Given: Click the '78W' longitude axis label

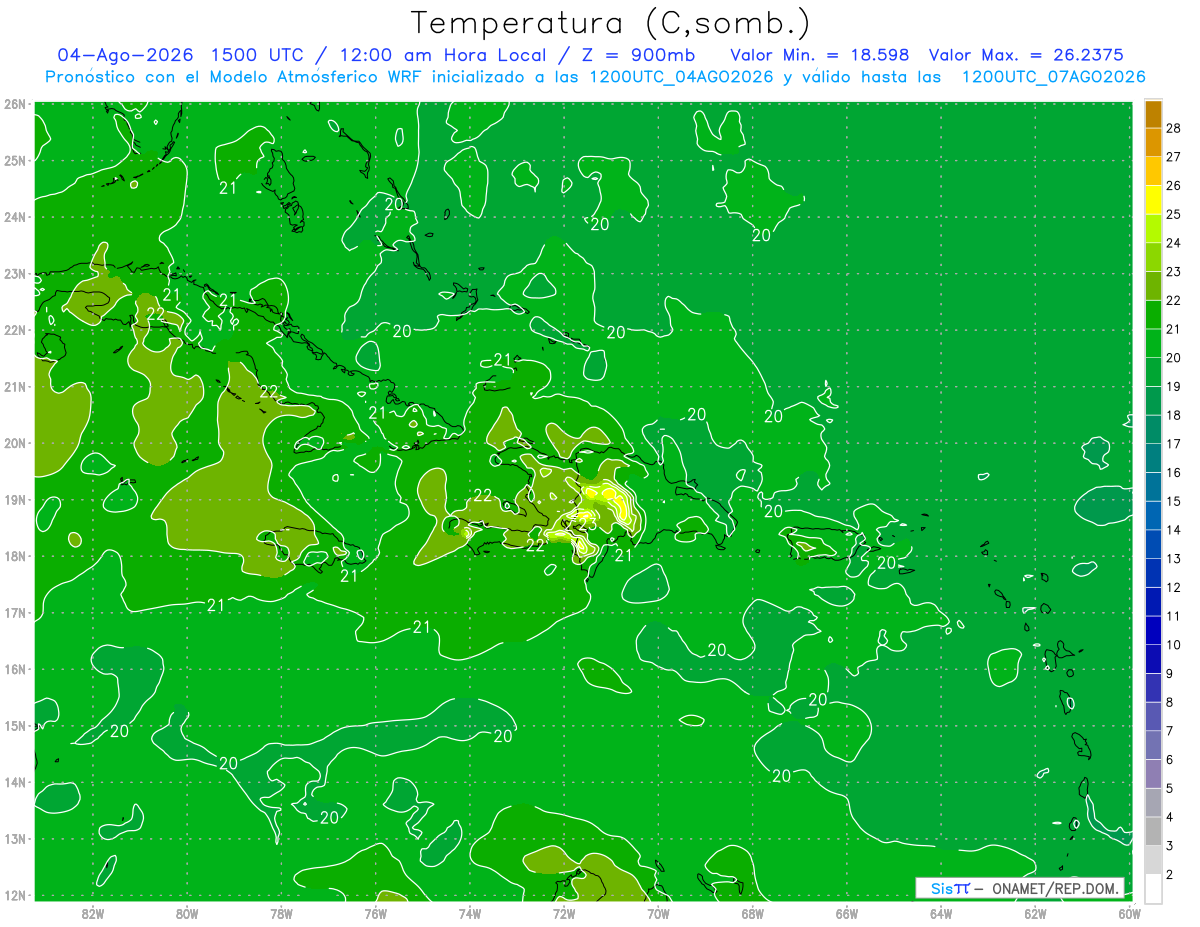Looking at the screenshot, I should pos(281,913).
